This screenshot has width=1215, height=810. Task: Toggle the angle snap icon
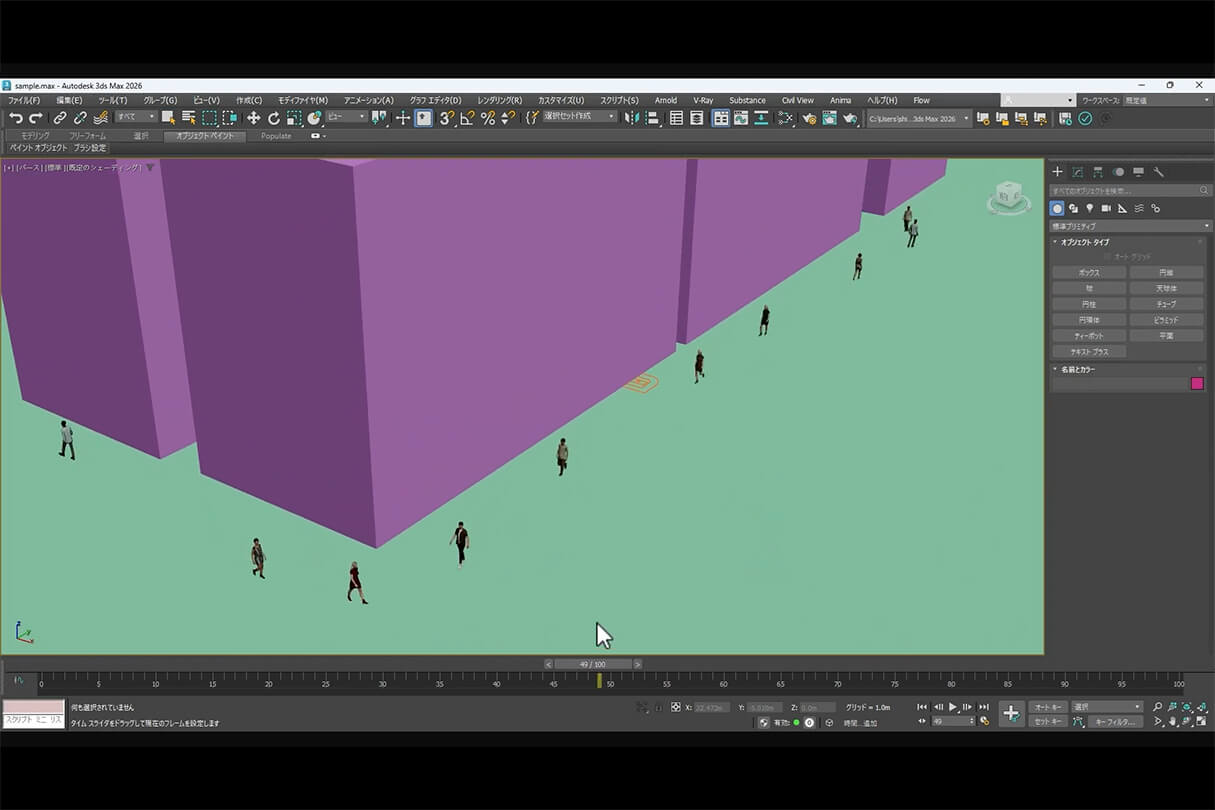tap(467, 118)
